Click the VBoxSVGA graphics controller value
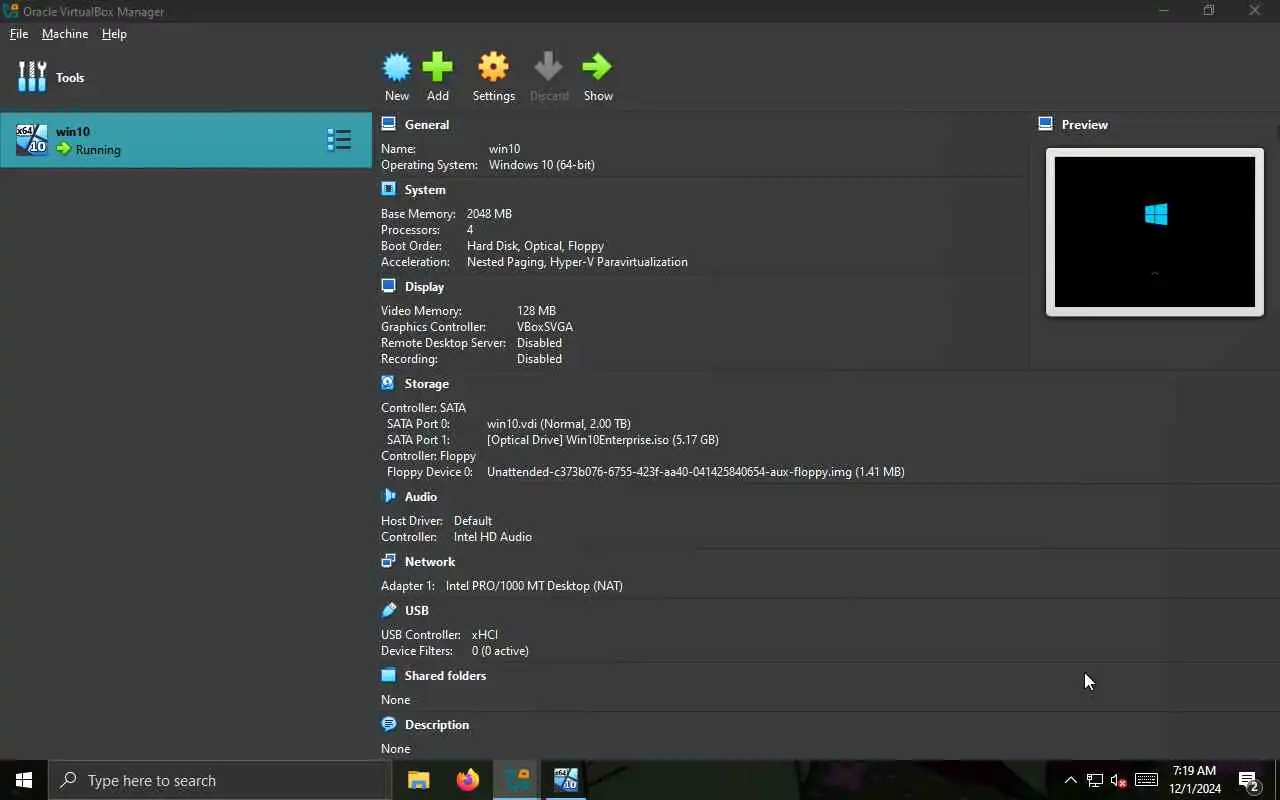The width and height of the screenshot is (1280, 800). click(x=545, y=327)
